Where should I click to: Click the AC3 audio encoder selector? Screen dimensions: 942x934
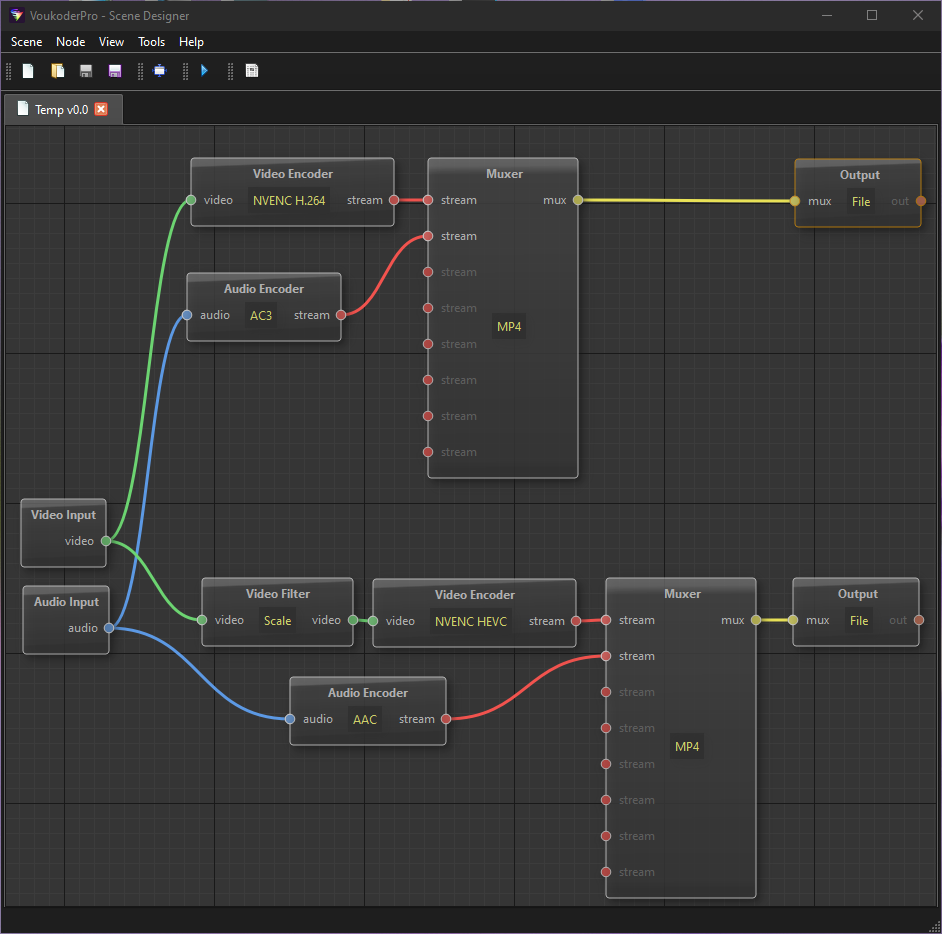pos(261,315)
